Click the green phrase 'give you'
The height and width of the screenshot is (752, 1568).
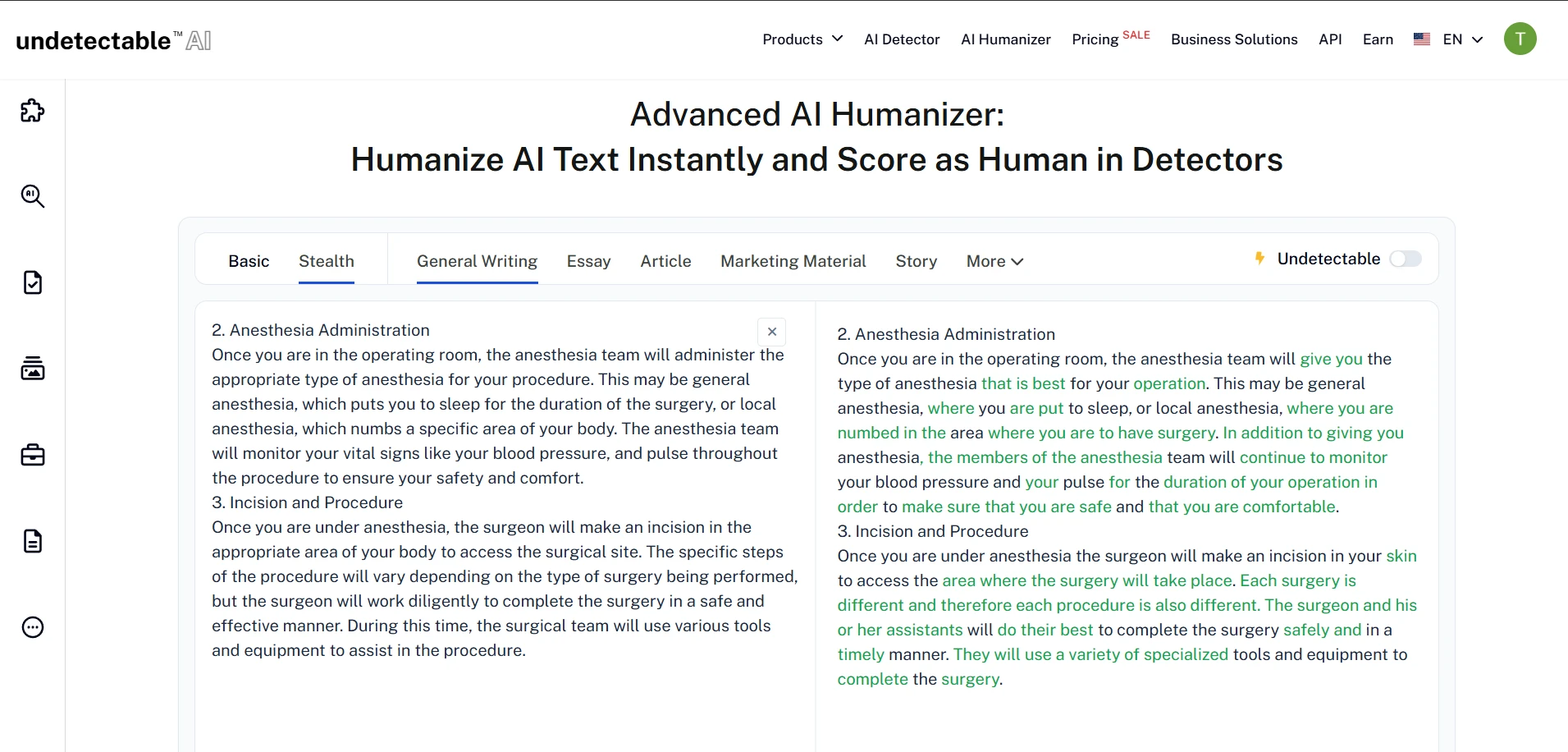click(x=1331, y=359)
